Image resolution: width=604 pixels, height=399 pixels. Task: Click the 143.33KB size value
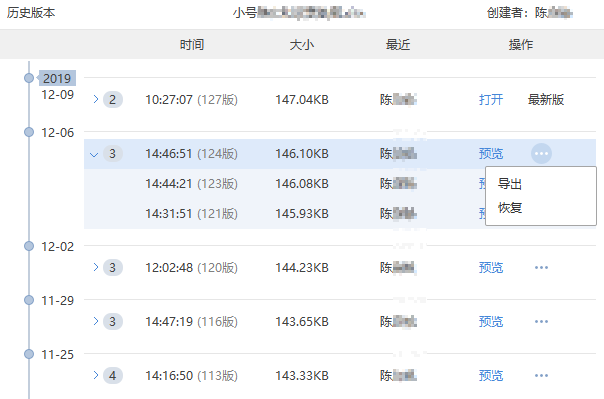[302, 376]
